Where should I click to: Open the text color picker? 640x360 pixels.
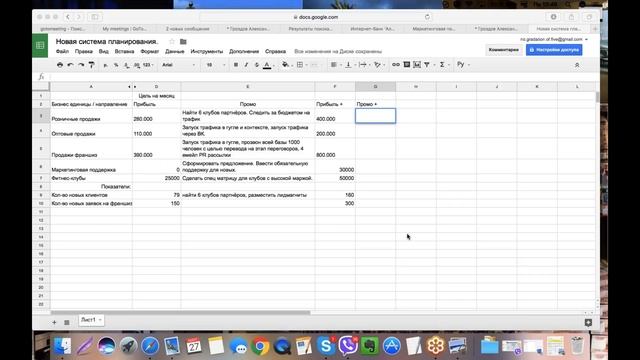coord(267,65)
